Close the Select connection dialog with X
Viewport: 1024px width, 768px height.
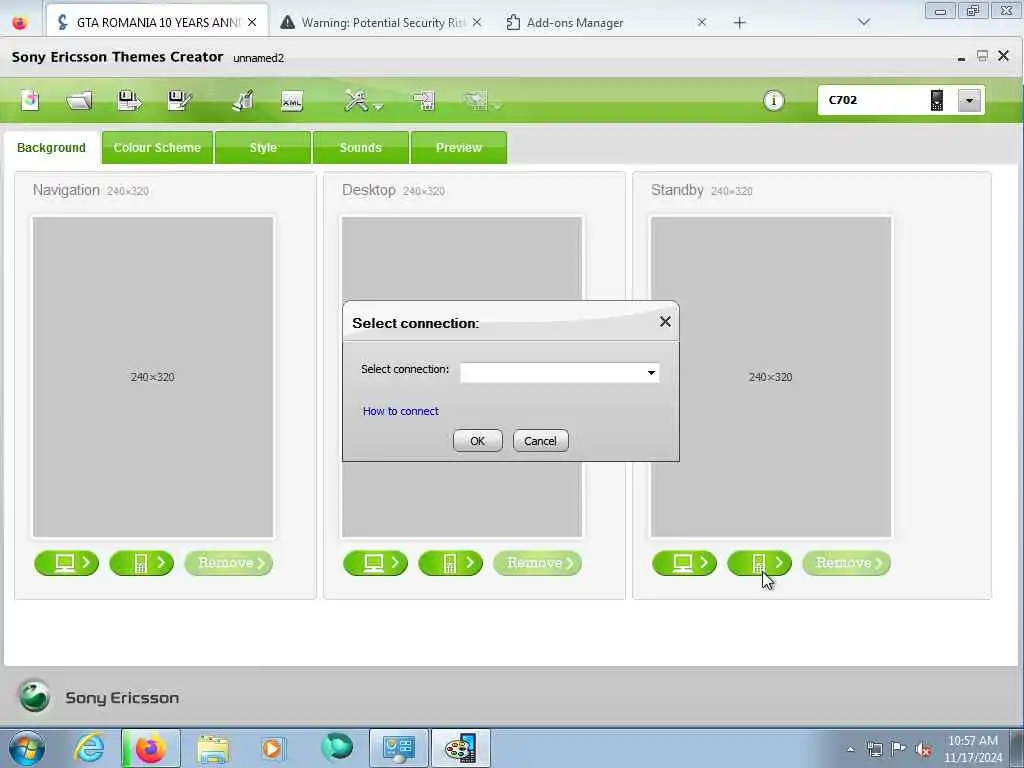665,322
